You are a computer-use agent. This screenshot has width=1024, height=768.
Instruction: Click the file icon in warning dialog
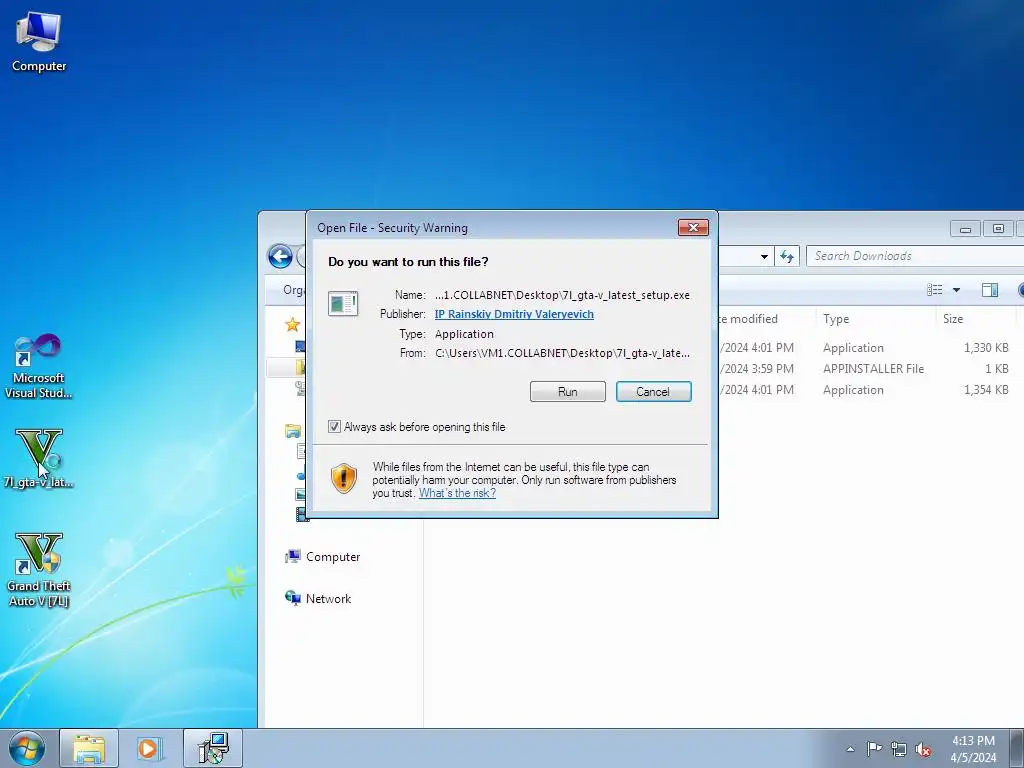[x=343, y=304]
